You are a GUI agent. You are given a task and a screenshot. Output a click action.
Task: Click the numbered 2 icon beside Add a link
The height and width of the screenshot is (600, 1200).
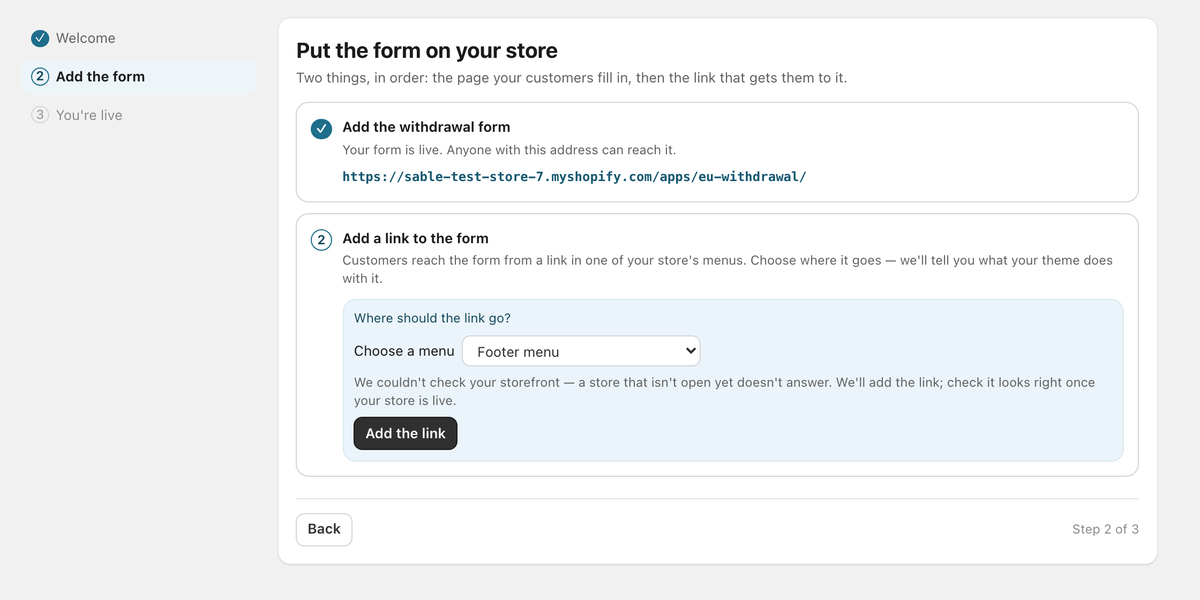tap(321, 240)
